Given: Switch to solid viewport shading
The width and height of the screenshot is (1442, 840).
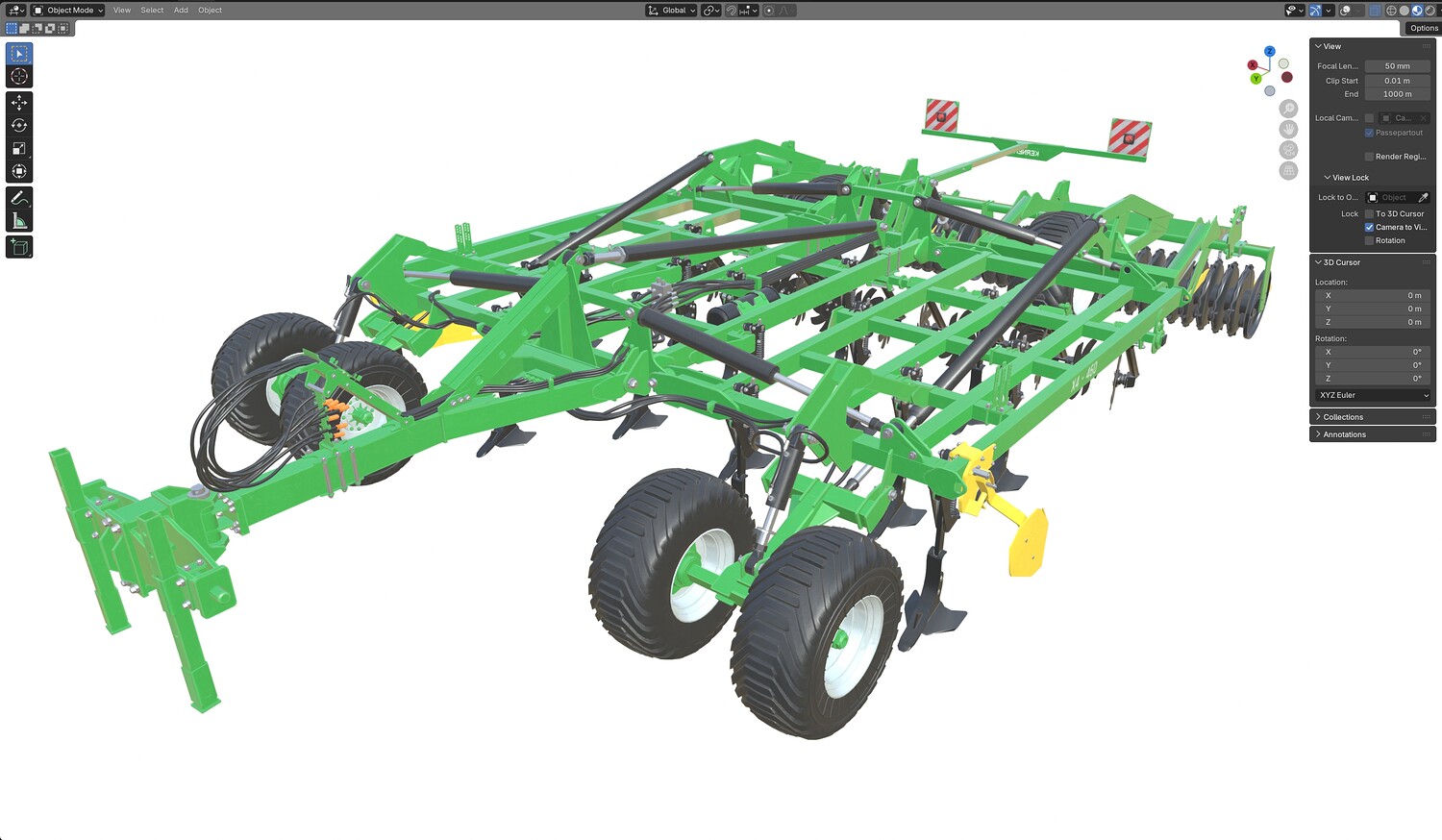Looking at the screenshot, I should click(x=1404, y=11).
